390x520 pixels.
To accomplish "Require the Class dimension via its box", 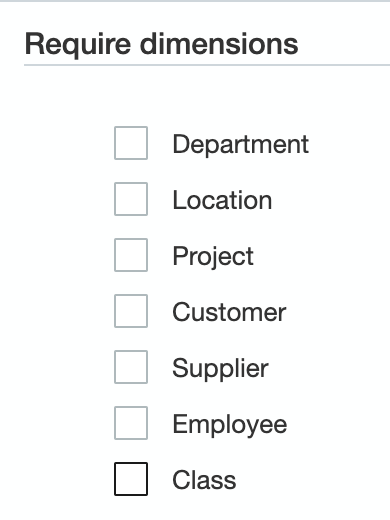I will tap(131, 479).
